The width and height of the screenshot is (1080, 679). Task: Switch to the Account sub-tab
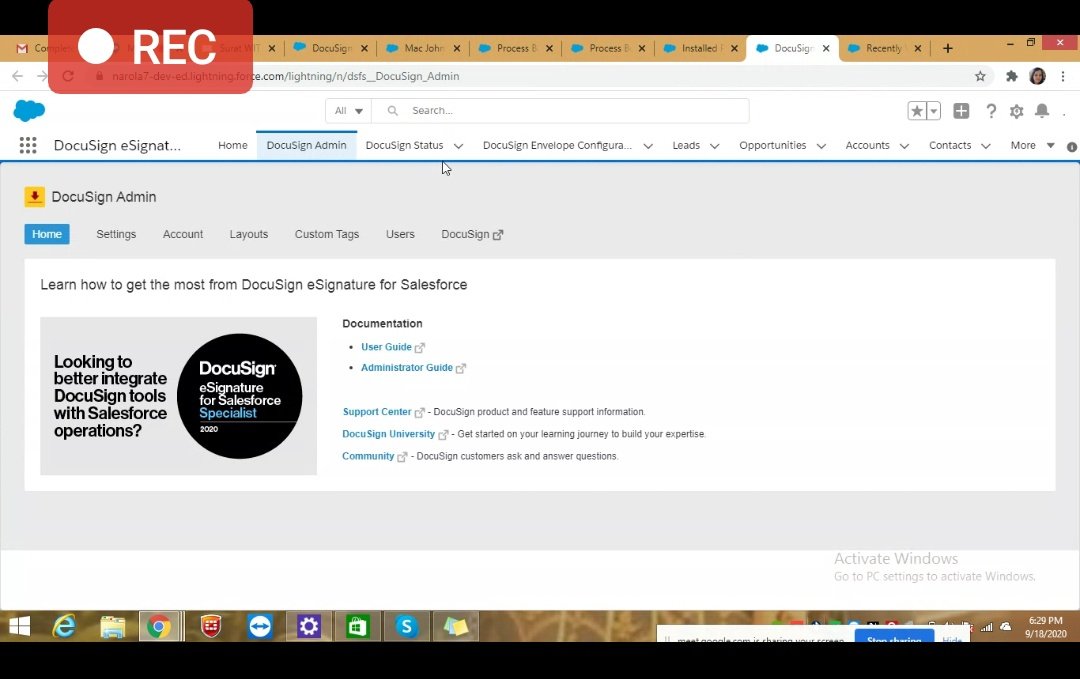183,234
